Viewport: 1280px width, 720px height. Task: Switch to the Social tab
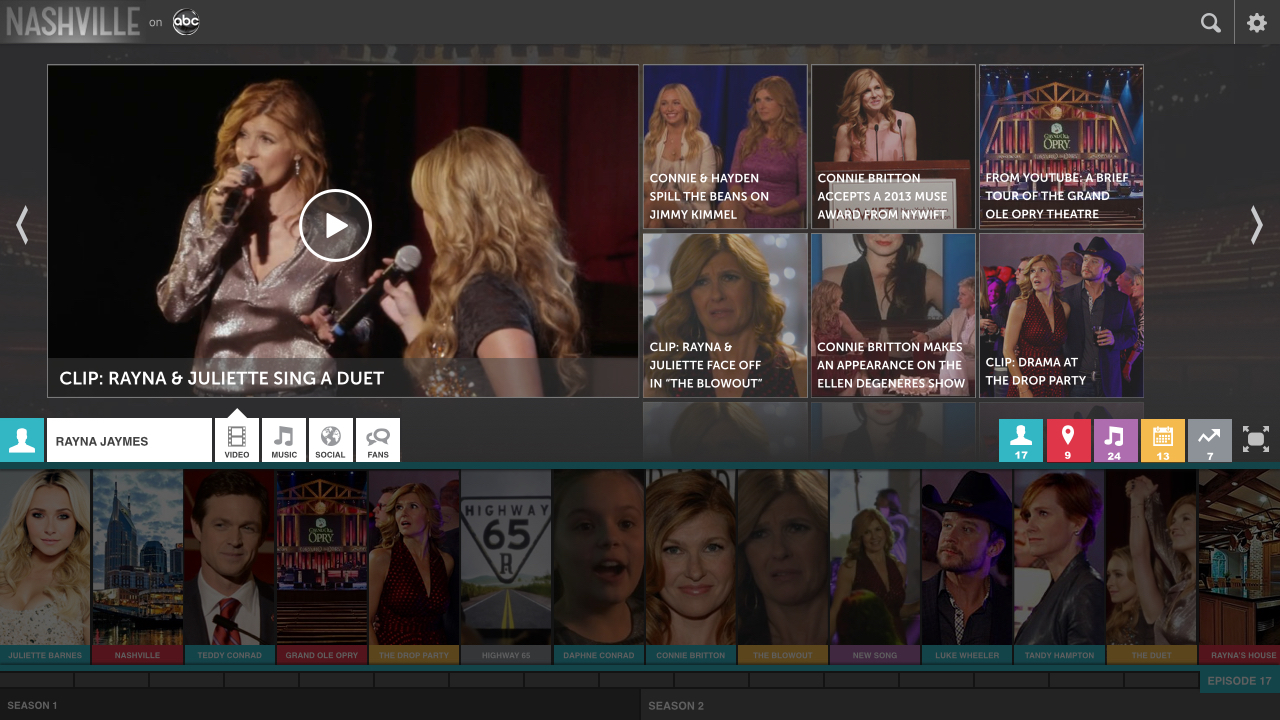tap(331, 440)
